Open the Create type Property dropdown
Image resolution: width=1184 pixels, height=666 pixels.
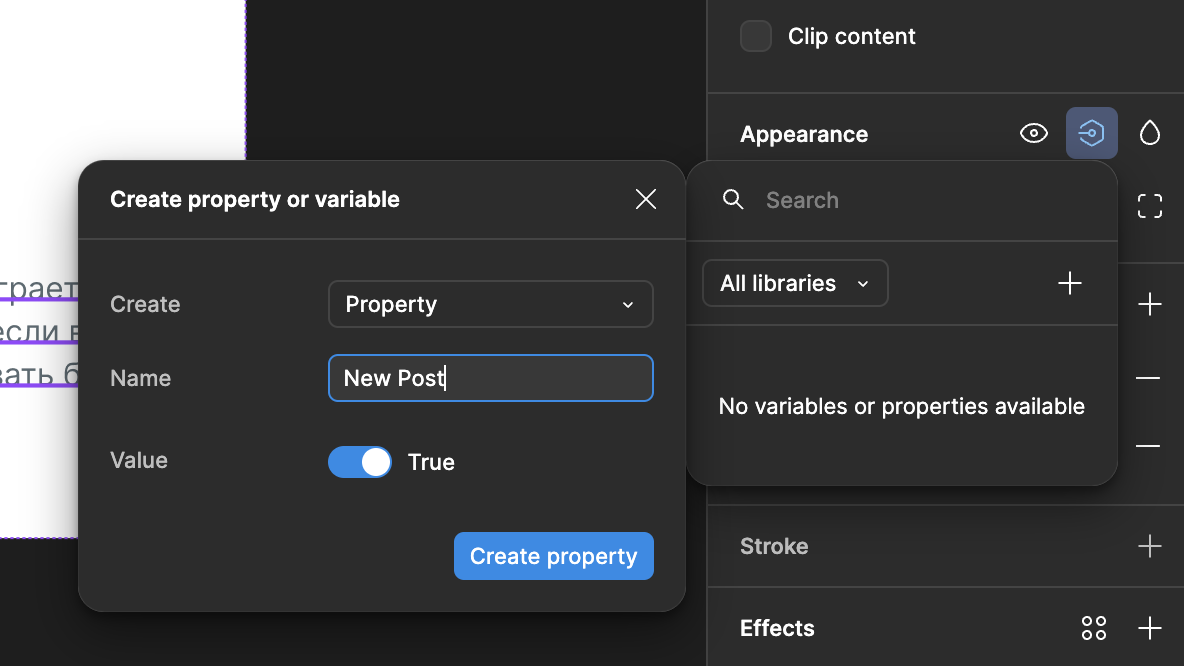490,304
